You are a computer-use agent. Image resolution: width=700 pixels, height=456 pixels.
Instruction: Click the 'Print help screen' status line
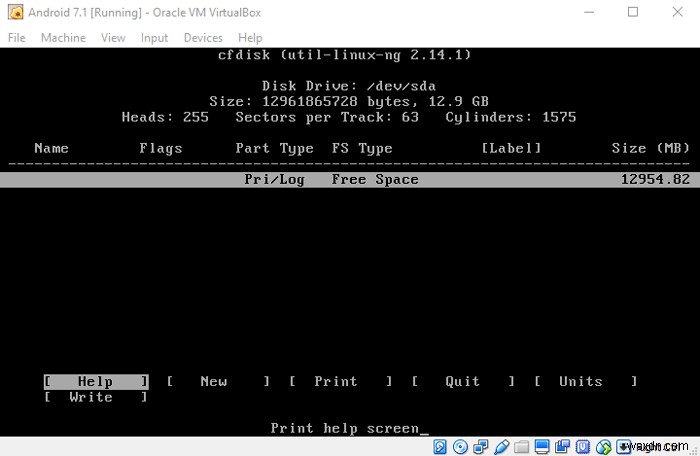(x=345, y=428)
